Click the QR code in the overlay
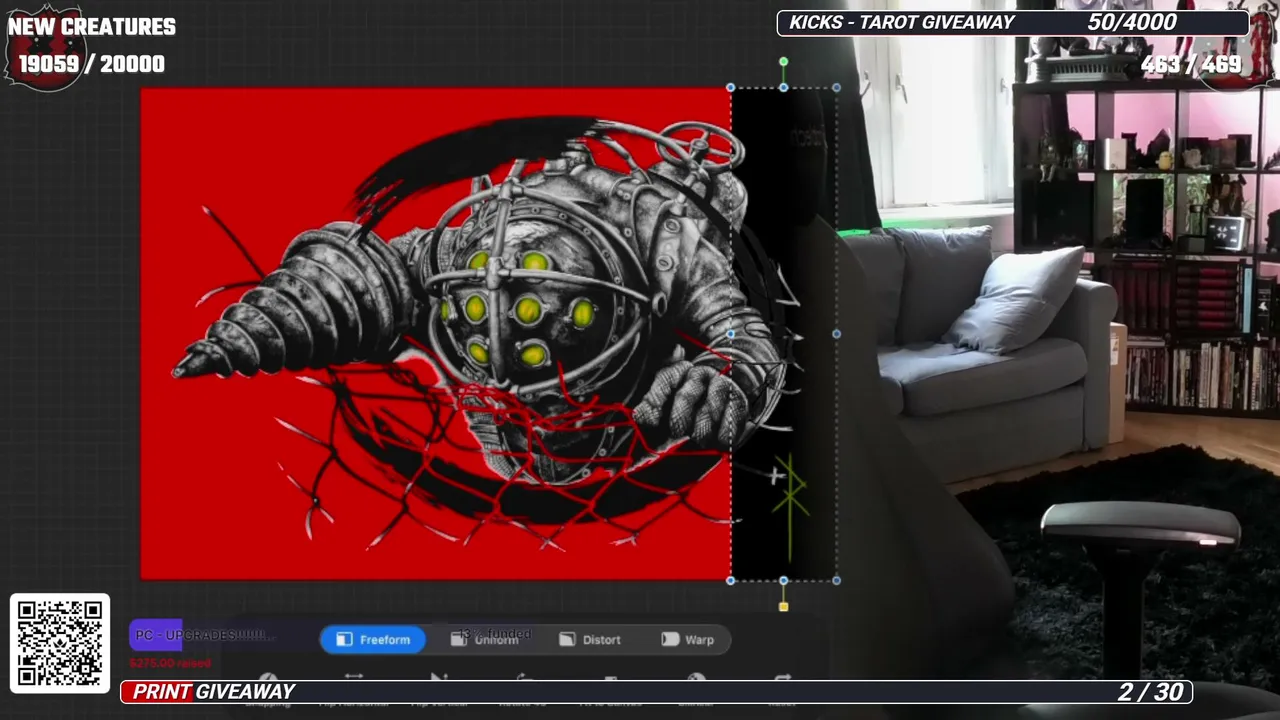The image size is (1280, 720). [x=60, y=643]
